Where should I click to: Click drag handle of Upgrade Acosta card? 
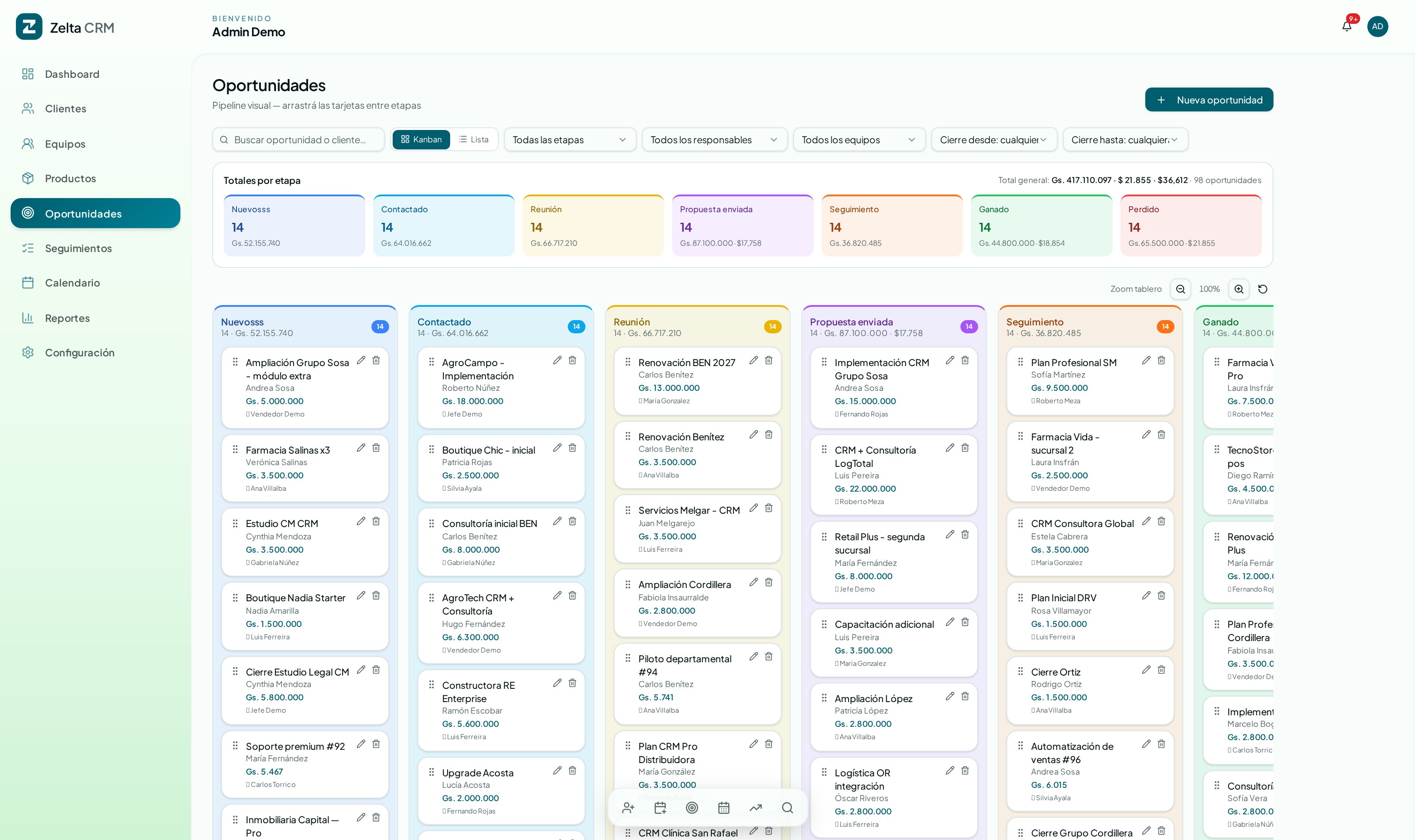tap(431, 772)
